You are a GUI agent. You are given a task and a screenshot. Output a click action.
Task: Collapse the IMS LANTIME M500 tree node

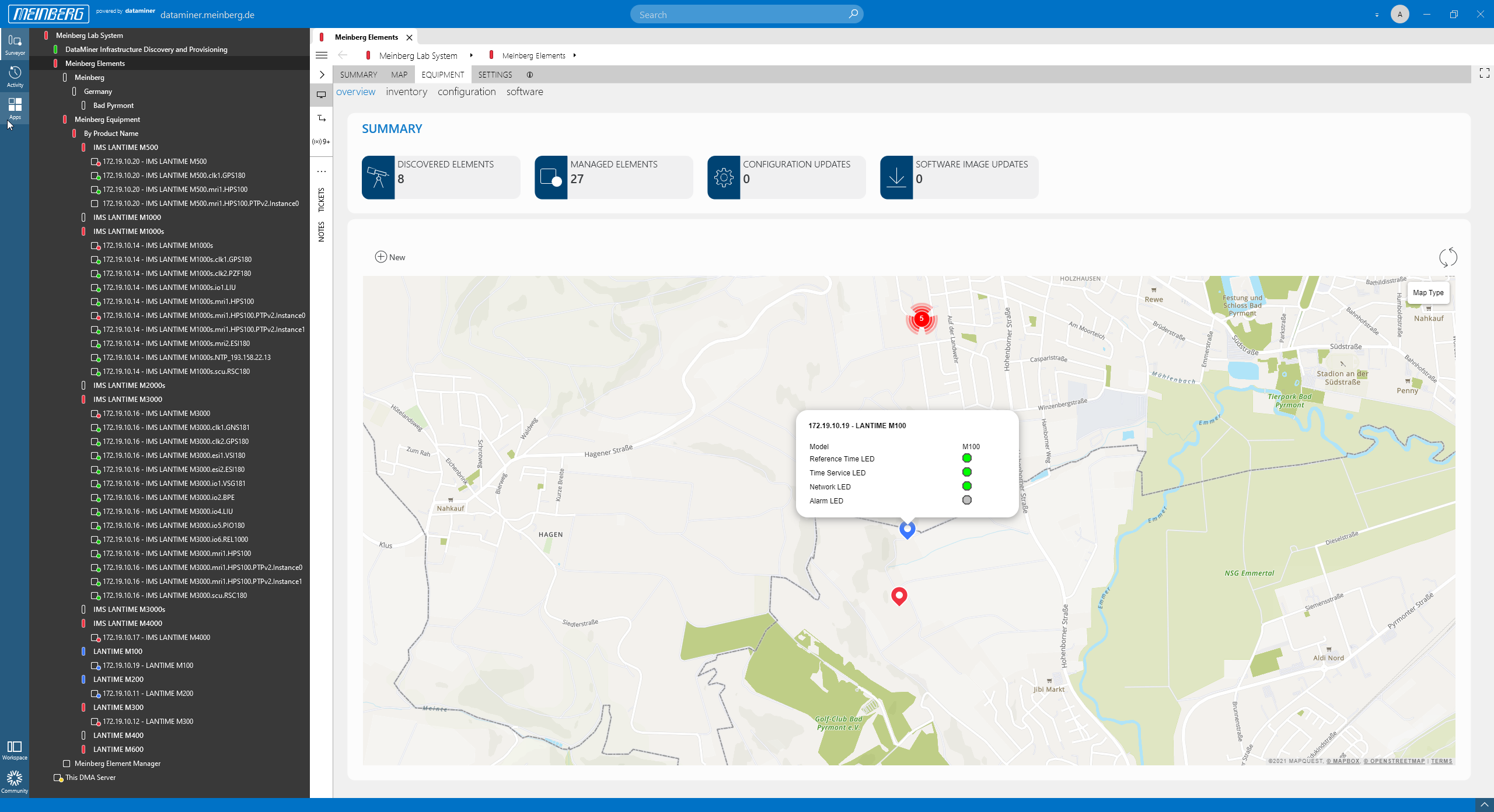point(83,148)
